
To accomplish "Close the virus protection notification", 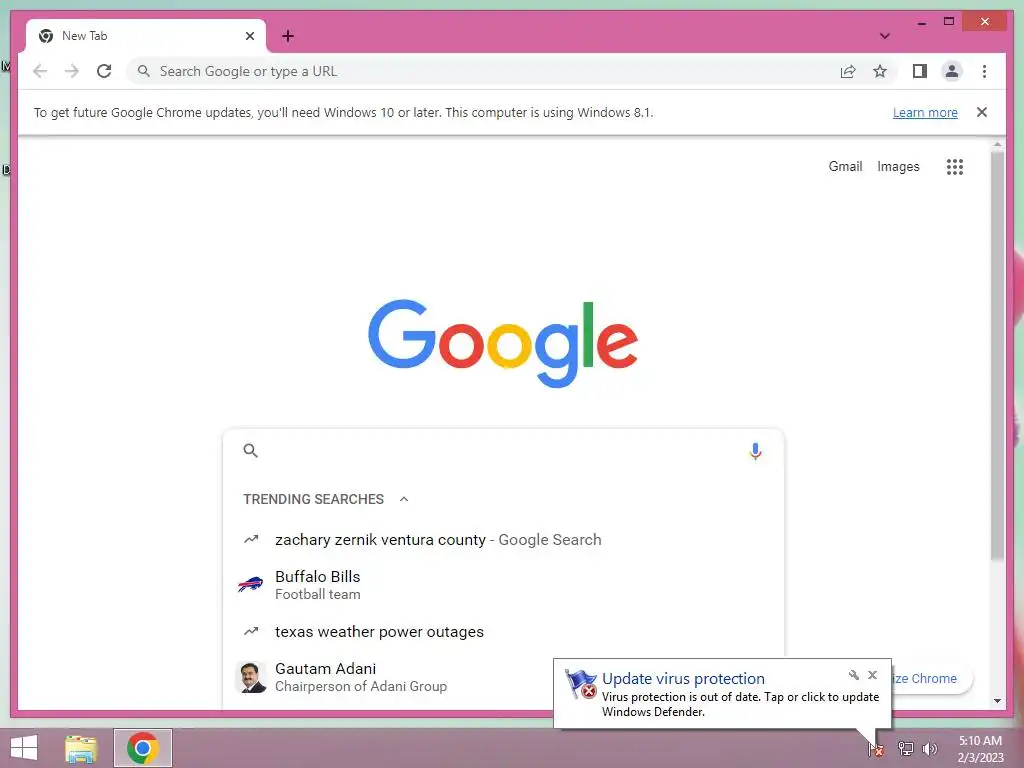I will (x=872, y=675).
